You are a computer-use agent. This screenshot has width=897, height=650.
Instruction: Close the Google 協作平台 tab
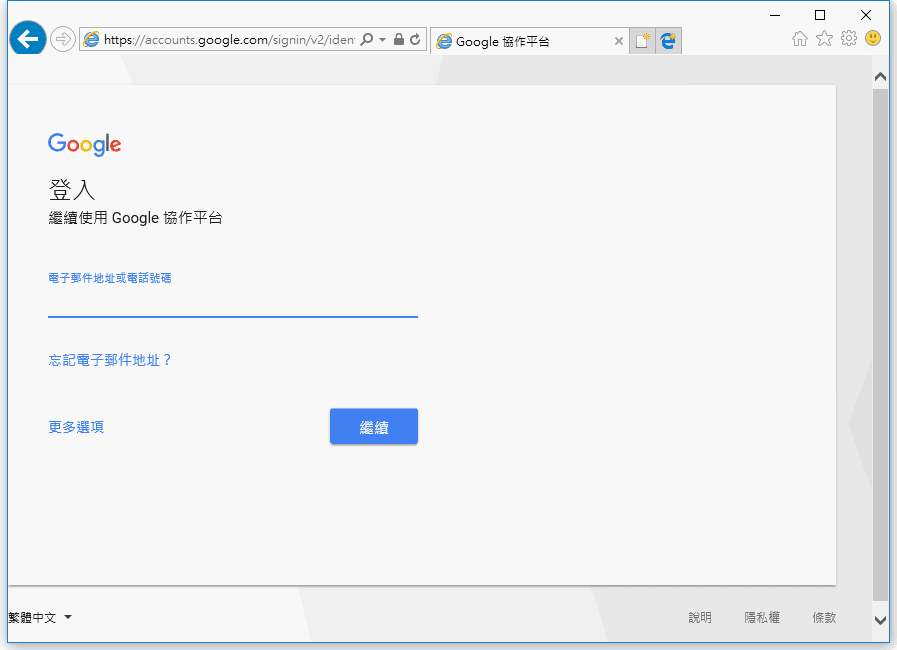coord(618,41)
